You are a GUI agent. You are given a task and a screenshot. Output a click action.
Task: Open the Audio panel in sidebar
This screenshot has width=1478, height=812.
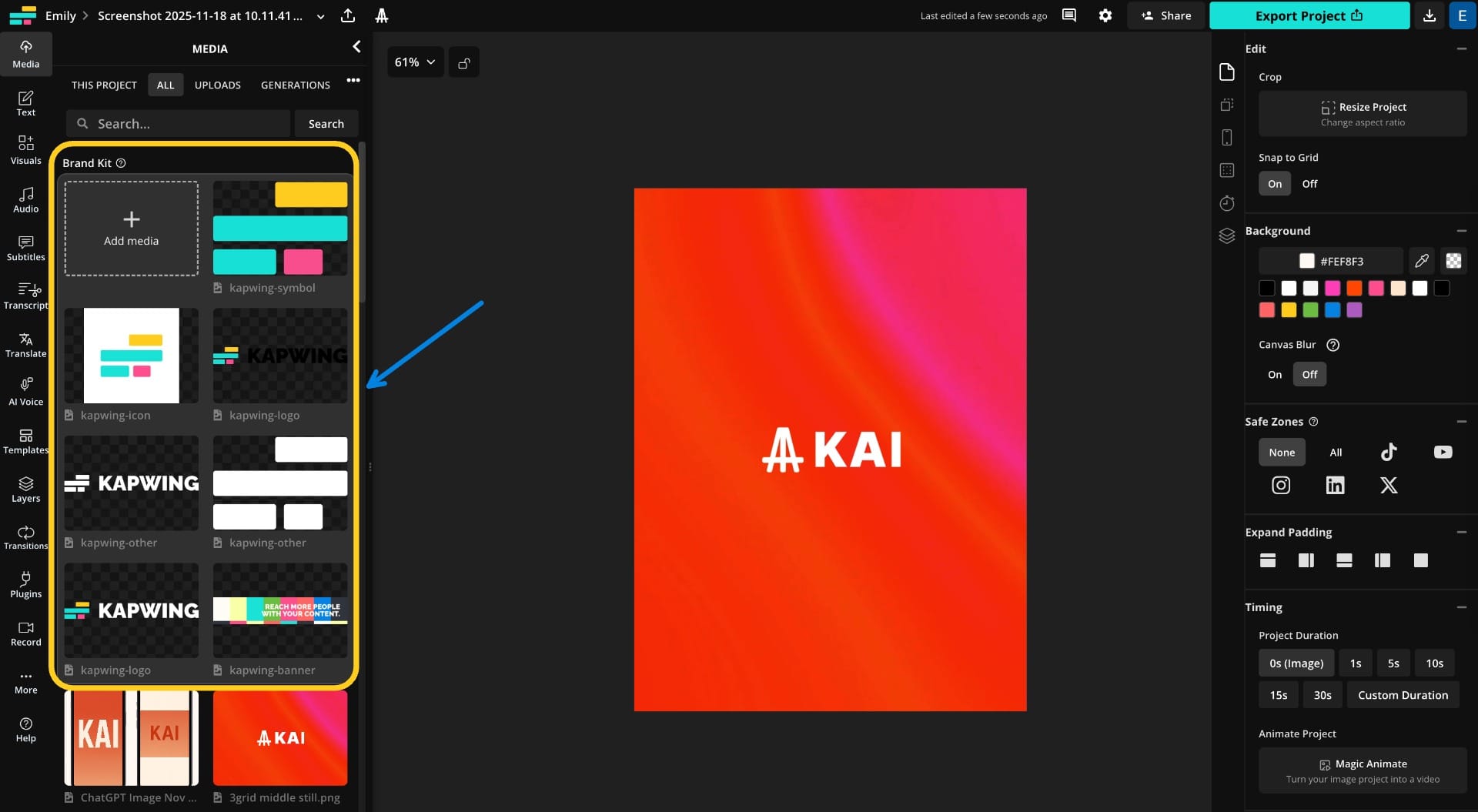pos(25,199)
